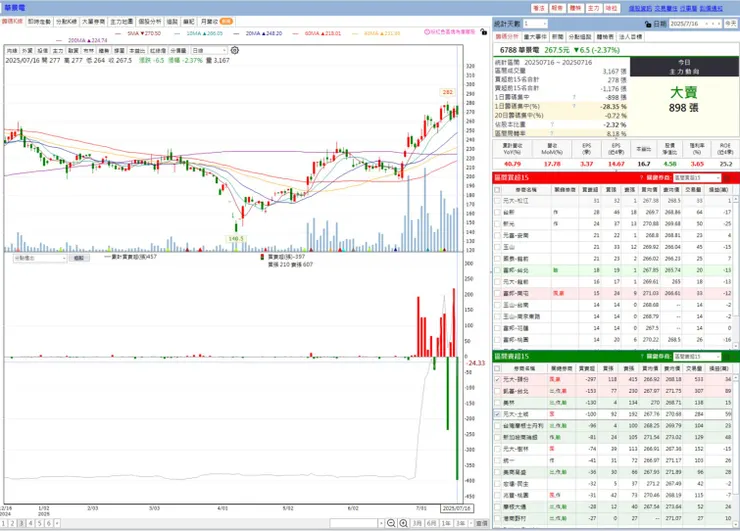Viewport: 740px width, 531px height.
Task: Check the 台新 broker row checkbox
Action: [497, 212]
